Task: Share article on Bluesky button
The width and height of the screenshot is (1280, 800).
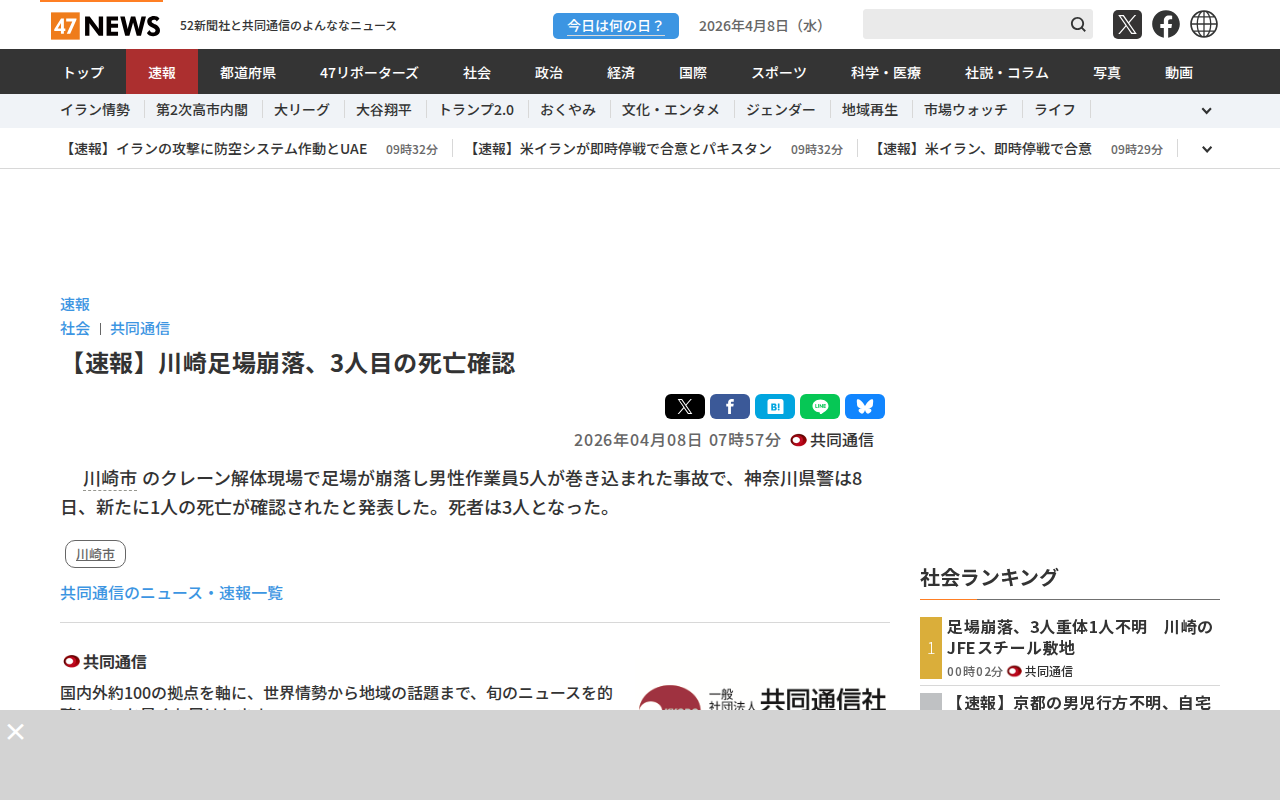Action: [x=865, y=406]
